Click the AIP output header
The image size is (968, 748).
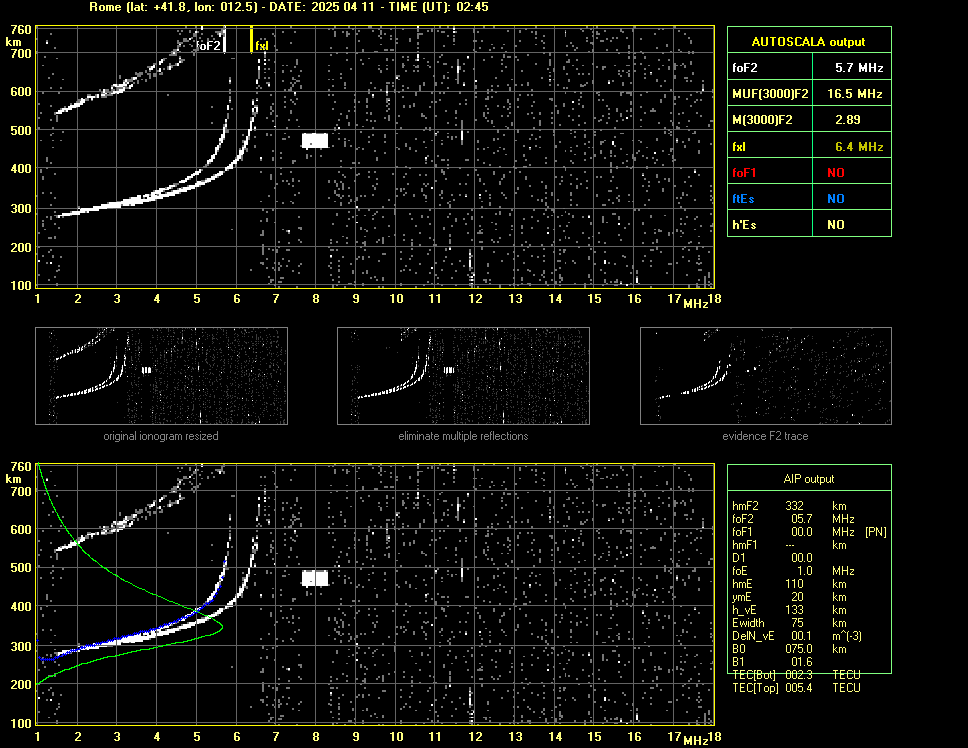point(809,479)
